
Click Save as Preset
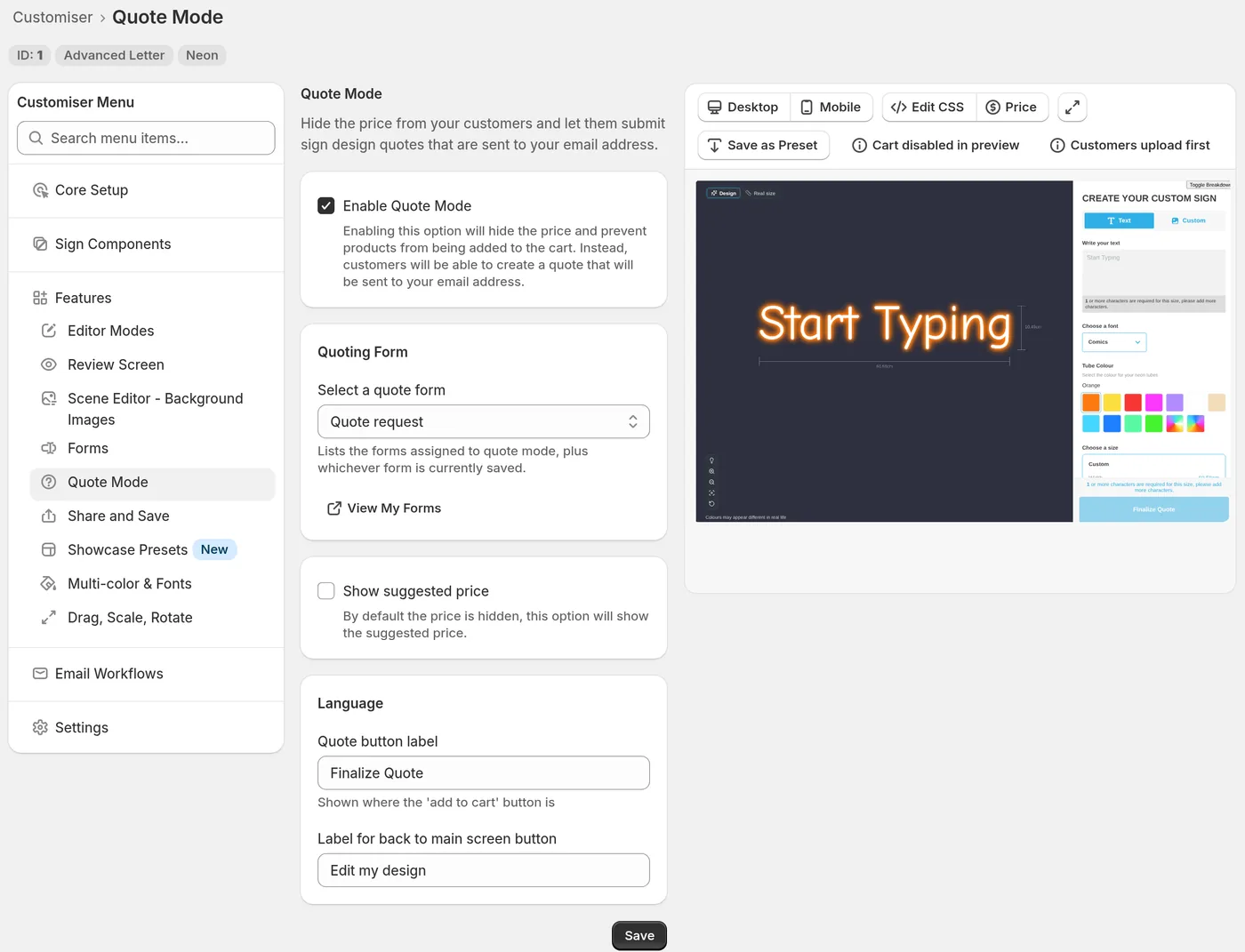coord(764,145)
